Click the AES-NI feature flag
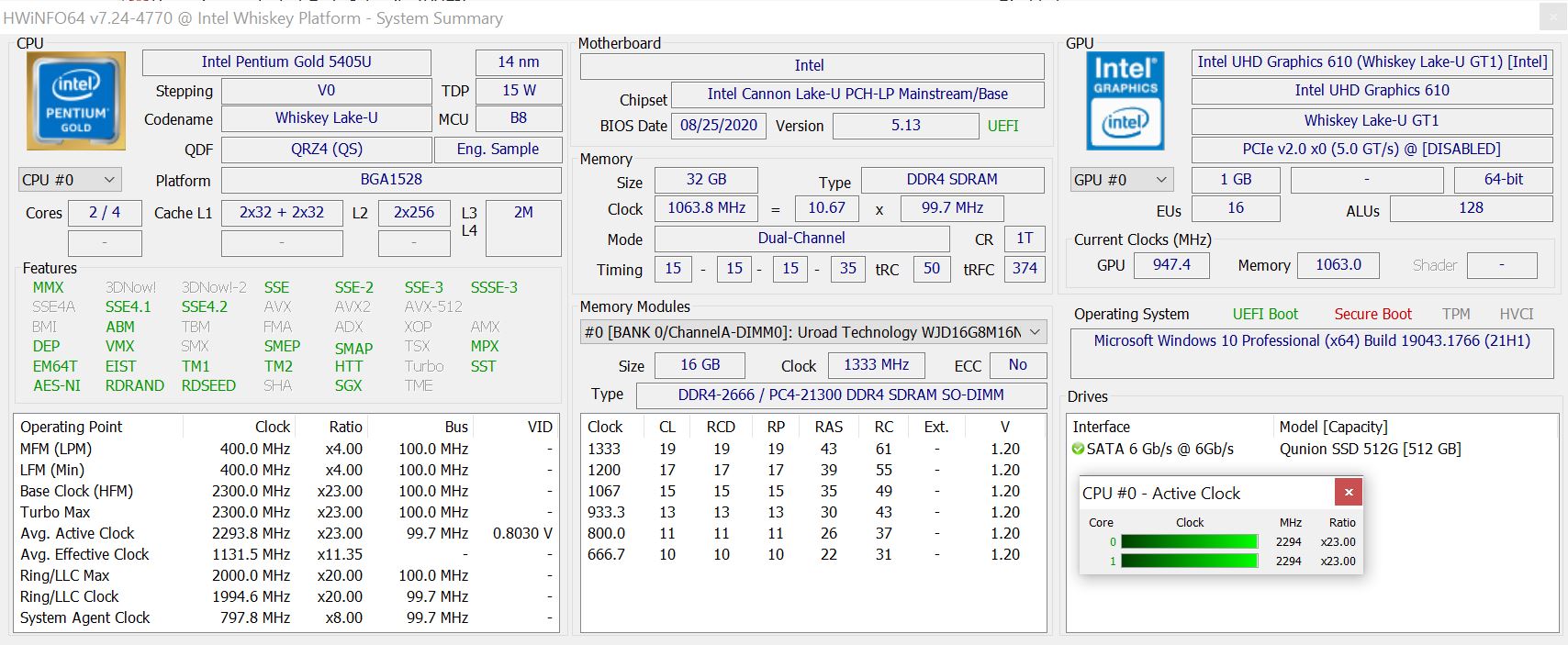 (x=57, y=385)
